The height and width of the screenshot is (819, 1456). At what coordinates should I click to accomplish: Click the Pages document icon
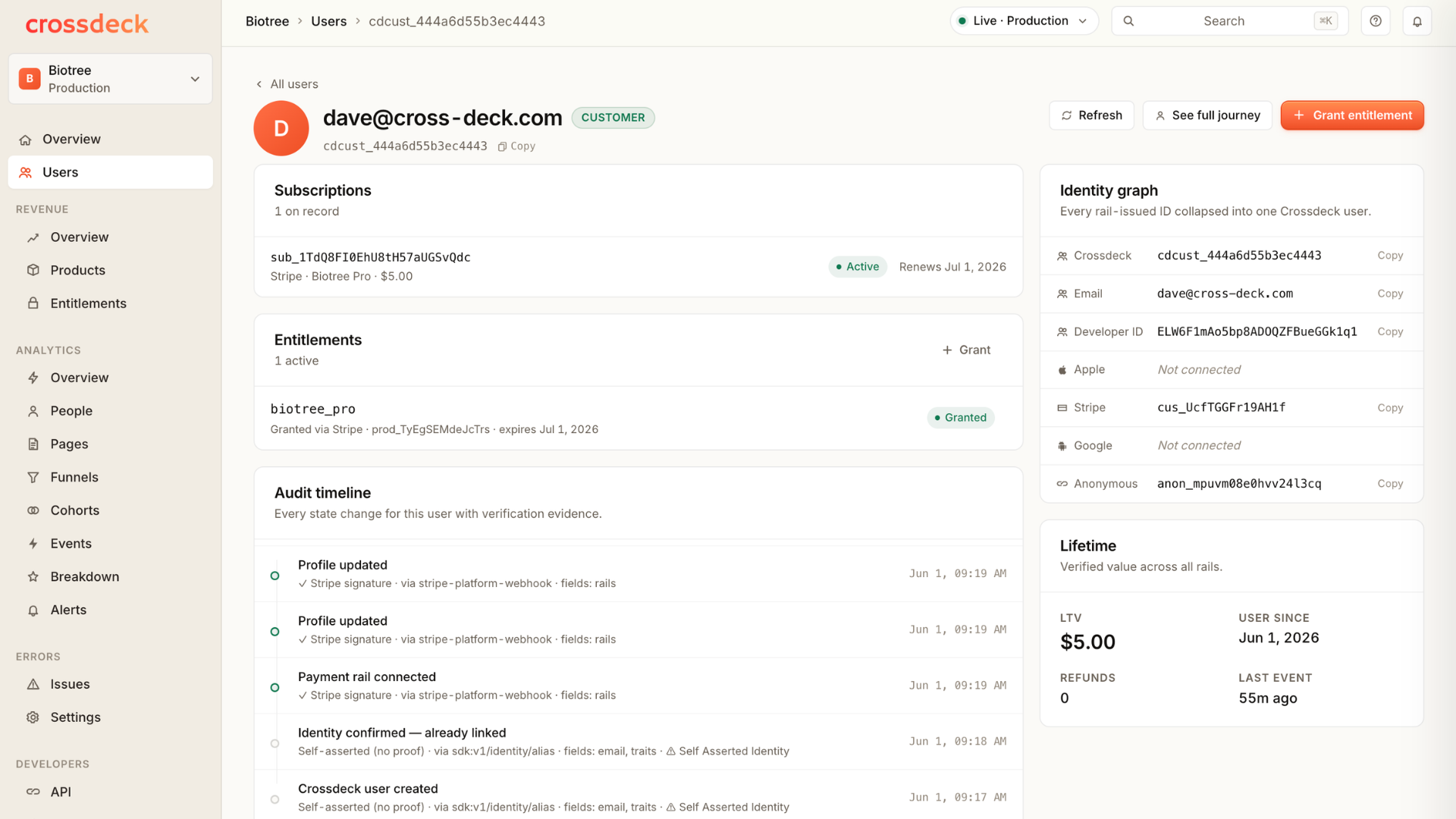(33, 444)
